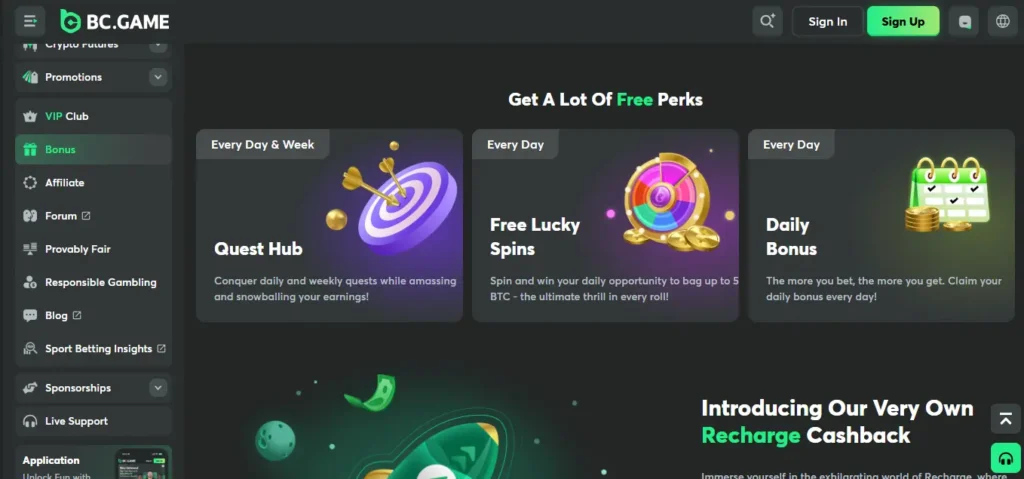Open Provably Fair menu item
Image resolution: width=1024 pixels, height=479 pixels.
[x=93, y=249]
